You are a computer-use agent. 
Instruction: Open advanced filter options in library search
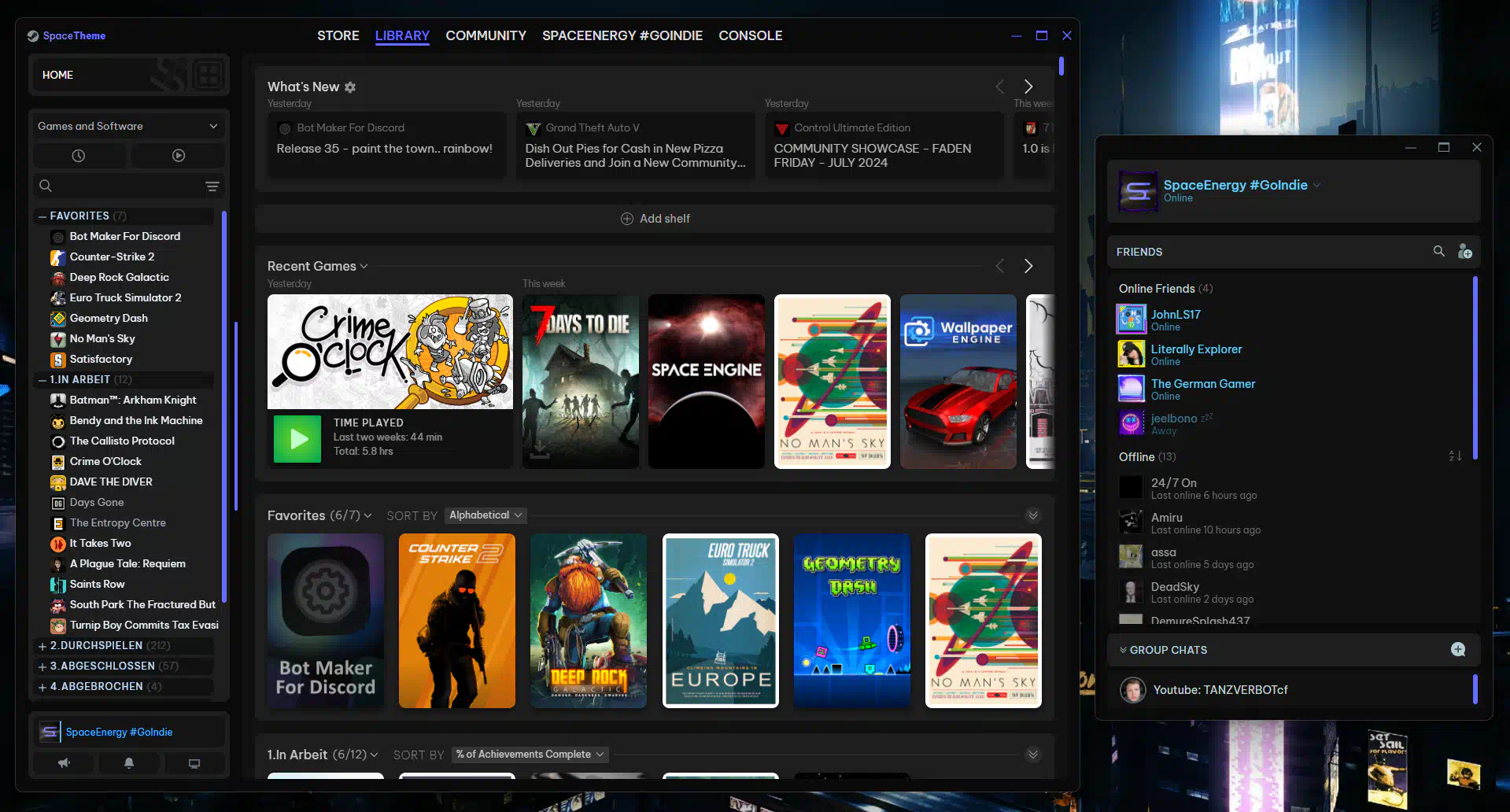(212, 186)
